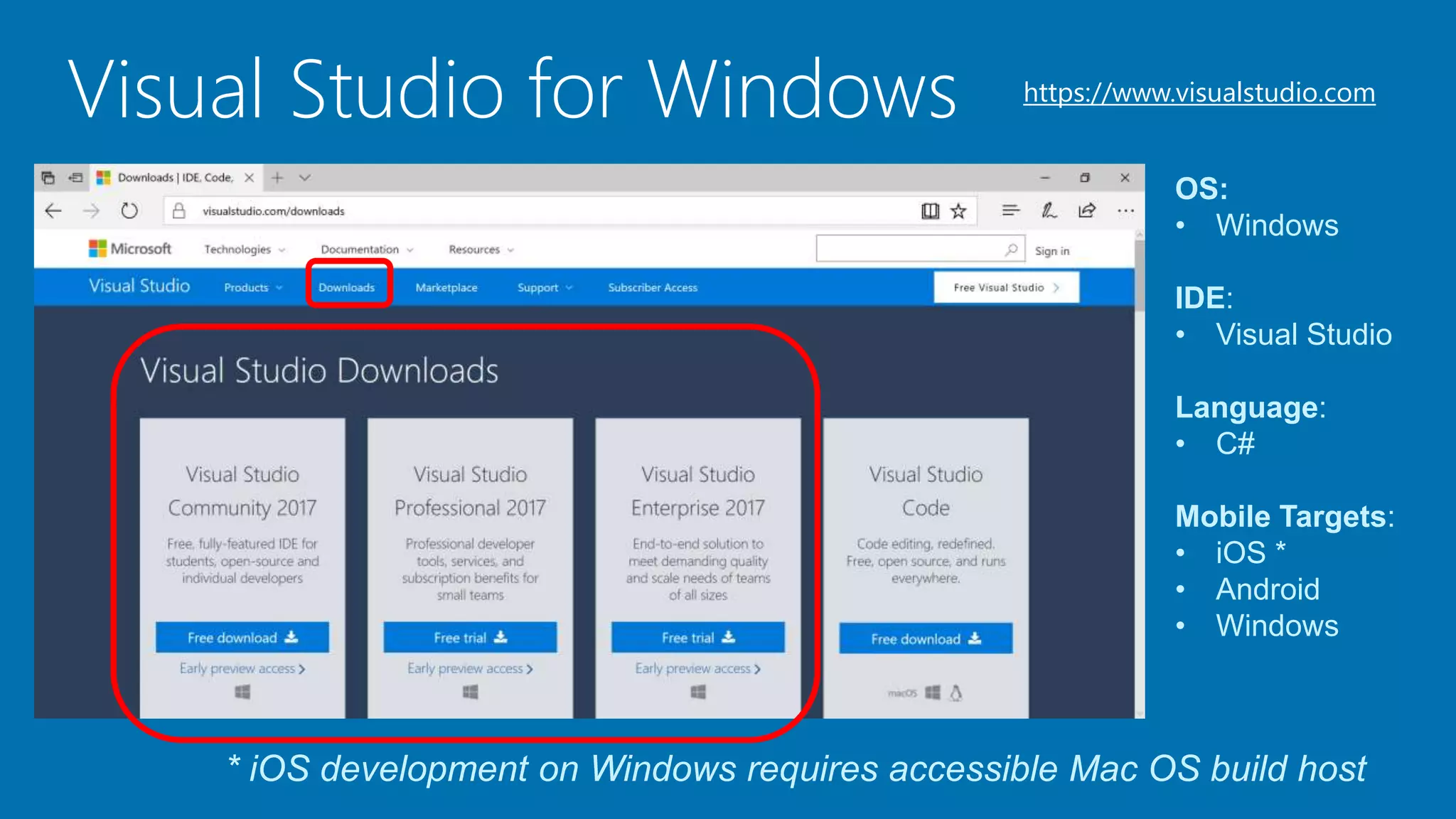Click Windows icon on Visual Studio Code card
This screenshot has width=1456, height=819.
click(933, 692)
